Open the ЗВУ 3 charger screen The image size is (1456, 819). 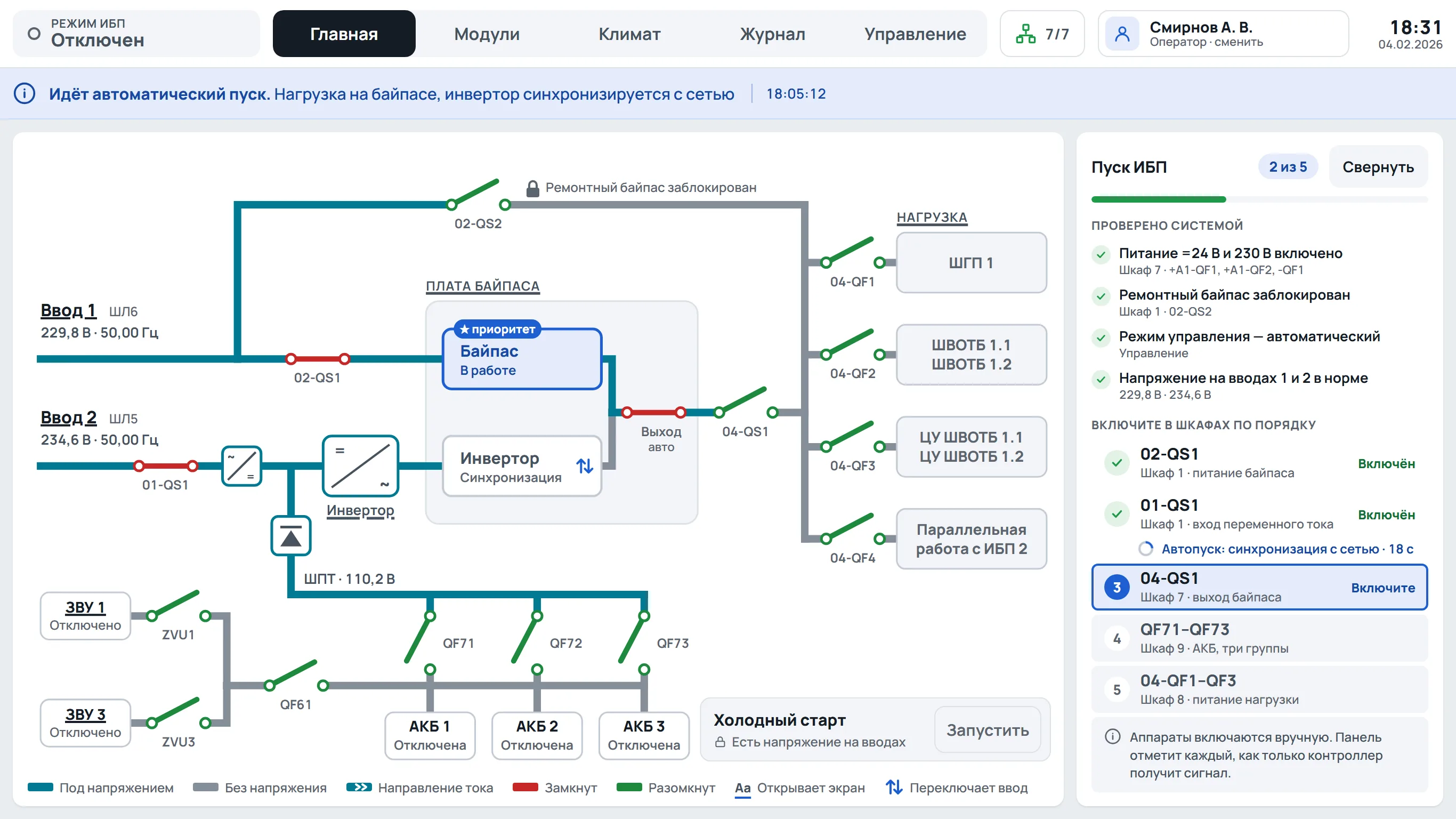point(85,723)
